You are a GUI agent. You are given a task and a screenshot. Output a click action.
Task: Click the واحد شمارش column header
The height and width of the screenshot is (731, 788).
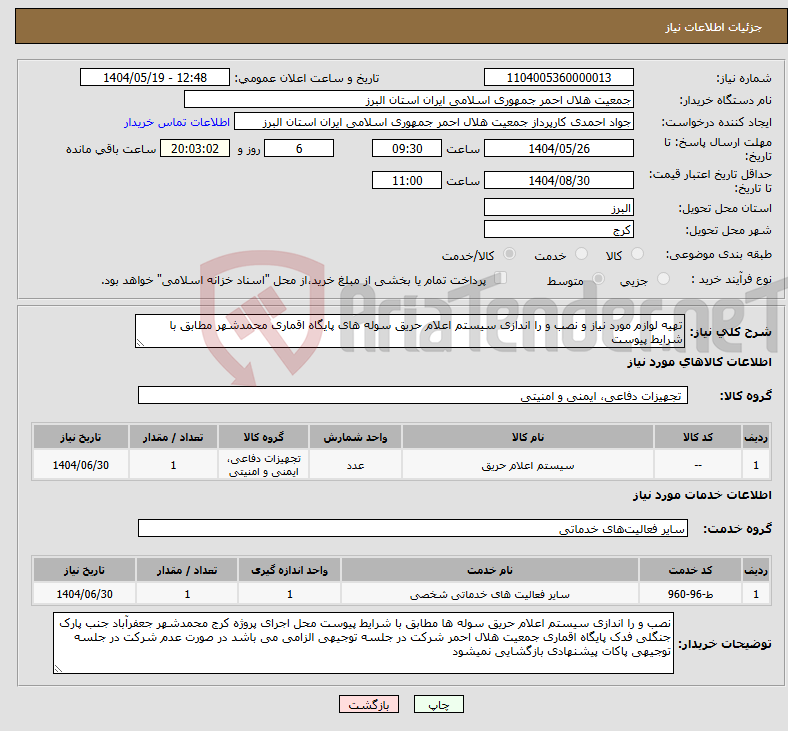pos(355,437)
